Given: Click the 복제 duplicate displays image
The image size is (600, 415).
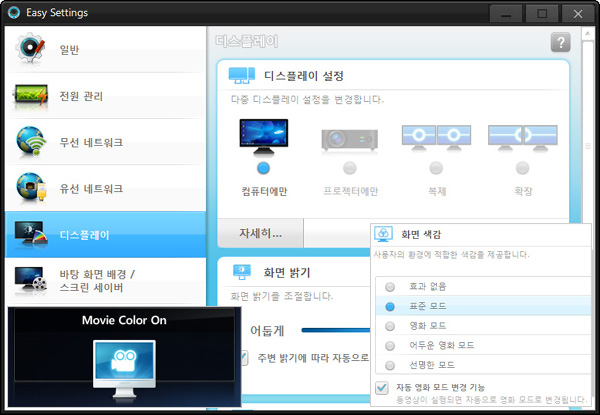Looking at the screenshot, I should click(x=436, y=138).
